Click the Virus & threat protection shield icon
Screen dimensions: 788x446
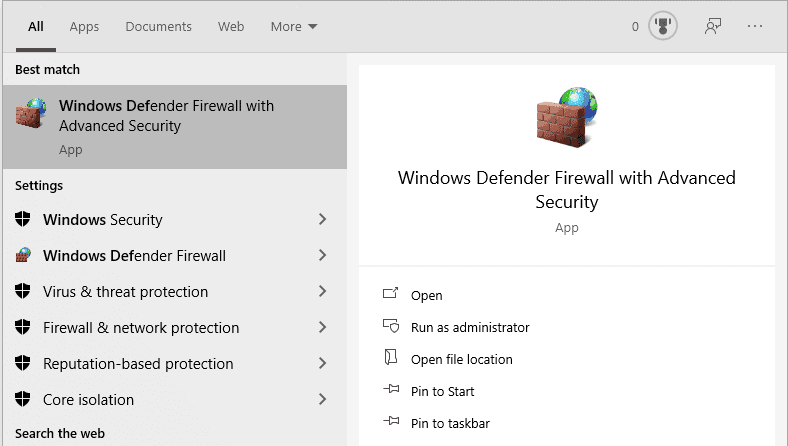23,291
